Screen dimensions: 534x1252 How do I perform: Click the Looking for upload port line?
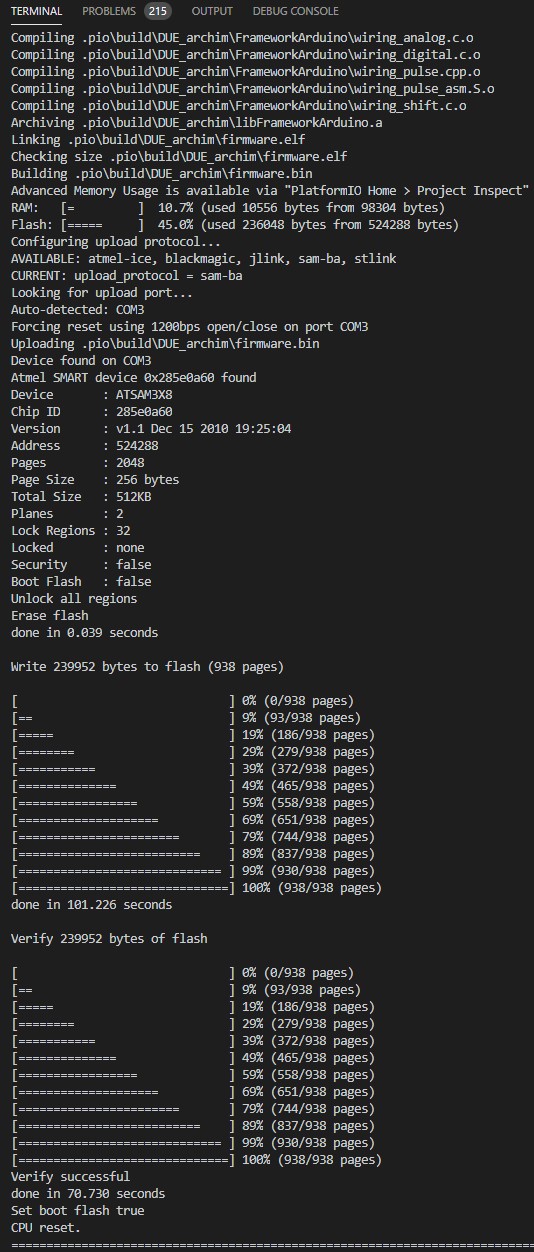point(102,293)
